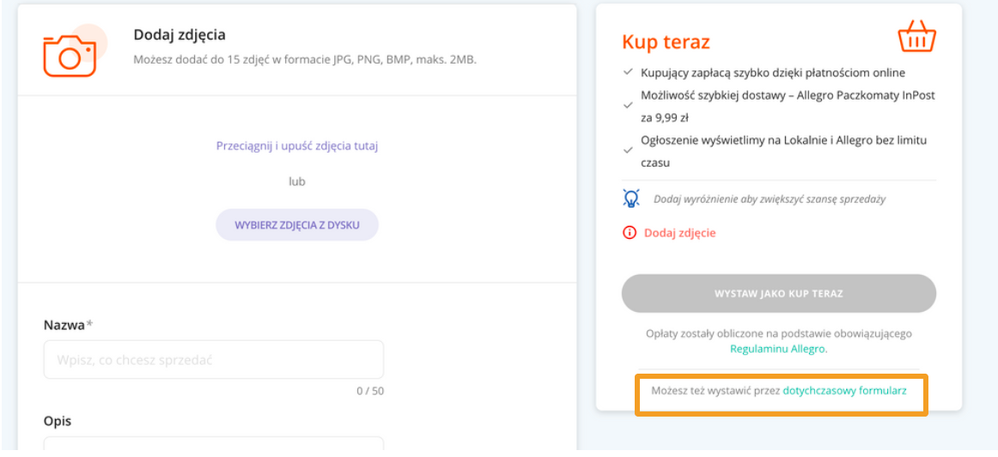Focus the Nazwa input field
The width and height of the screenshot is (998, 457).
pyautogui.click(x=213, y=360)
